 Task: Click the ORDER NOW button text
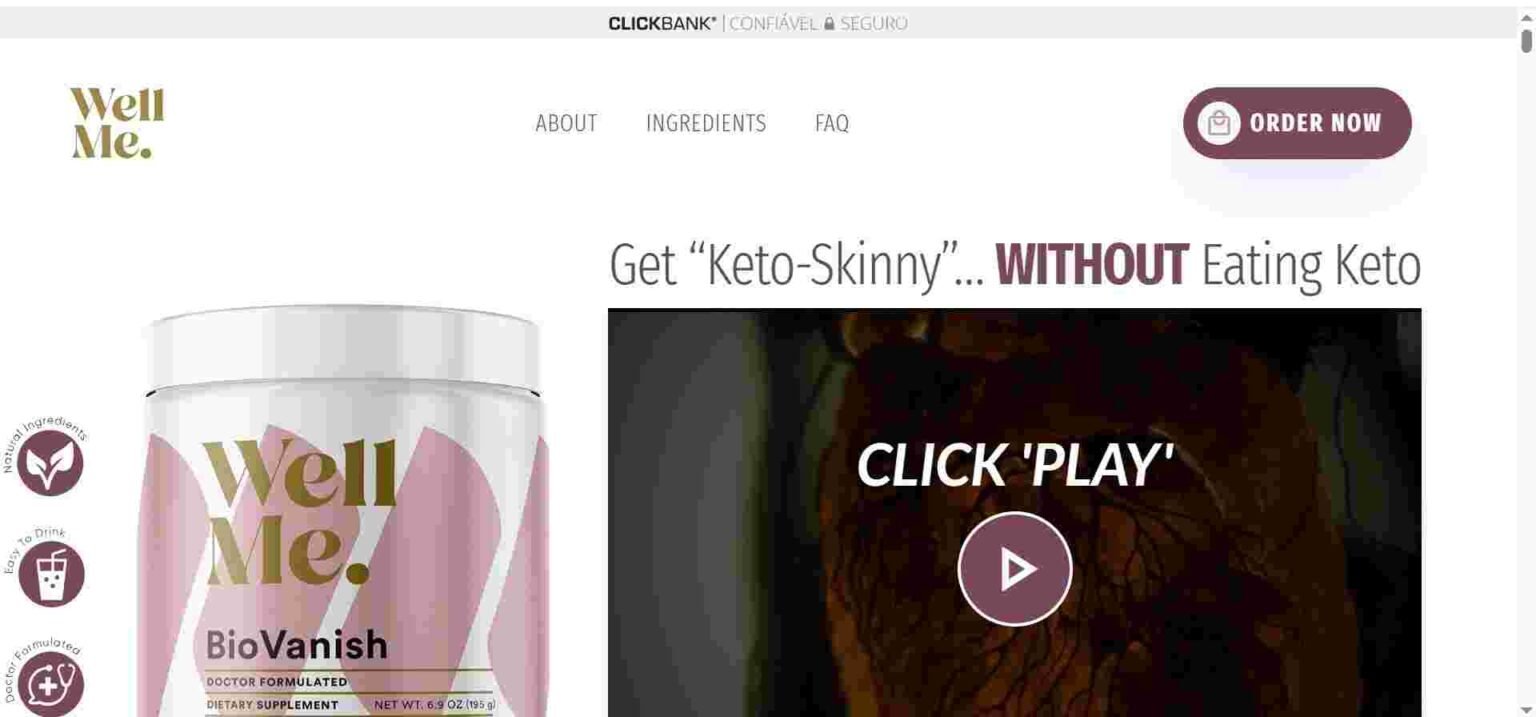click(1315, 123)
